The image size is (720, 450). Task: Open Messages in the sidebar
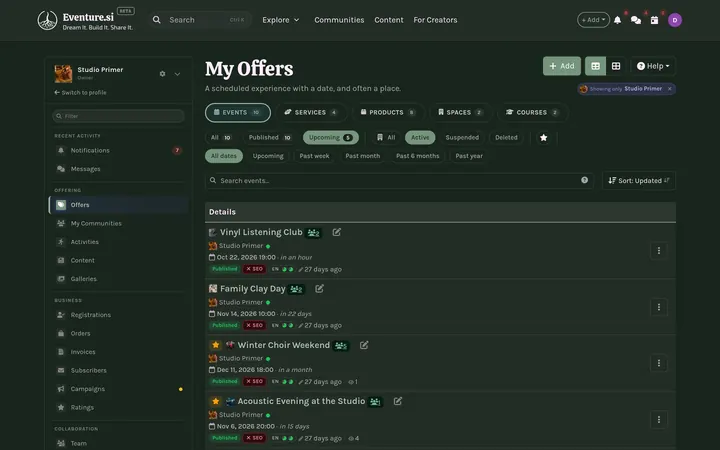click(x=118, y=169)
